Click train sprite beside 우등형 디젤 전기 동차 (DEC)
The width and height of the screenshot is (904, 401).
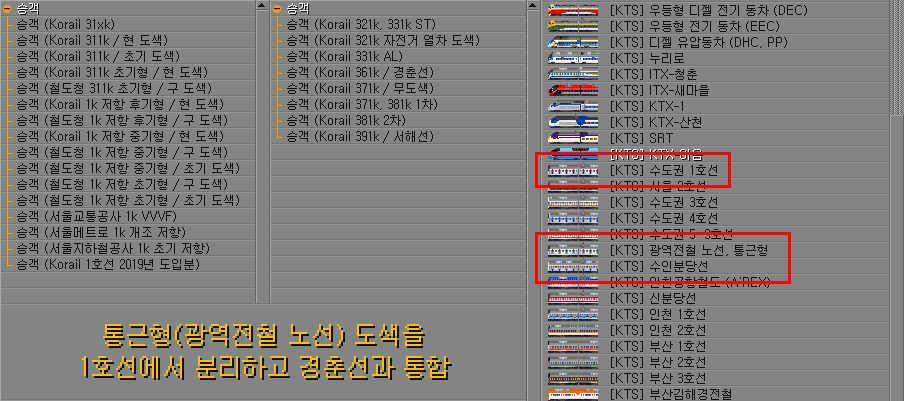coord(573,10)
